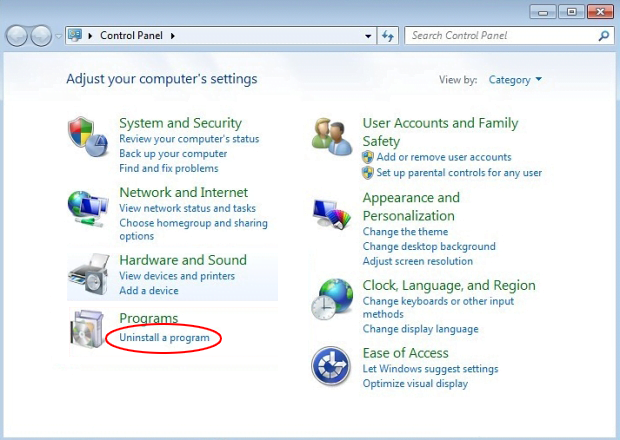Open System and Security heading link
This screenshot has height=440, width=620.
coord(180,123)
